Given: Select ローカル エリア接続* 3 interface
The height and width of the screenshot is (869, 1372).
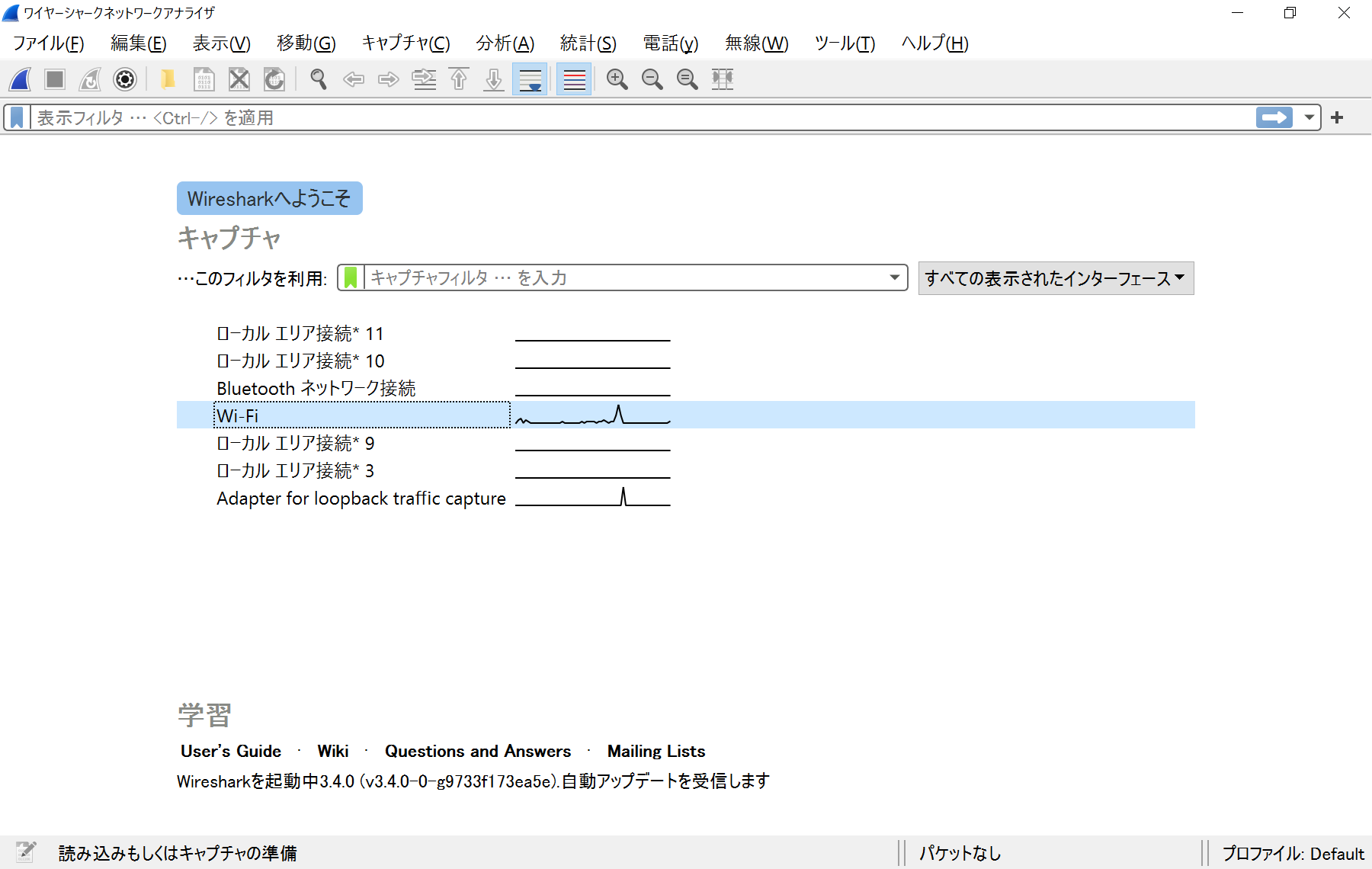Looking at the screenshot, I should (686, 470).
